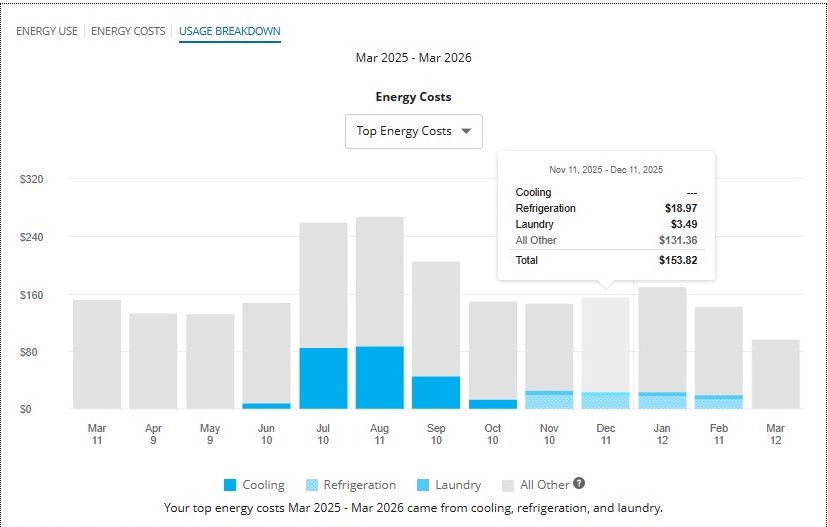Click the Nov 10 refrigeration bar segment
The height and width of the screenshot is (527, 828).
[549, 402]
